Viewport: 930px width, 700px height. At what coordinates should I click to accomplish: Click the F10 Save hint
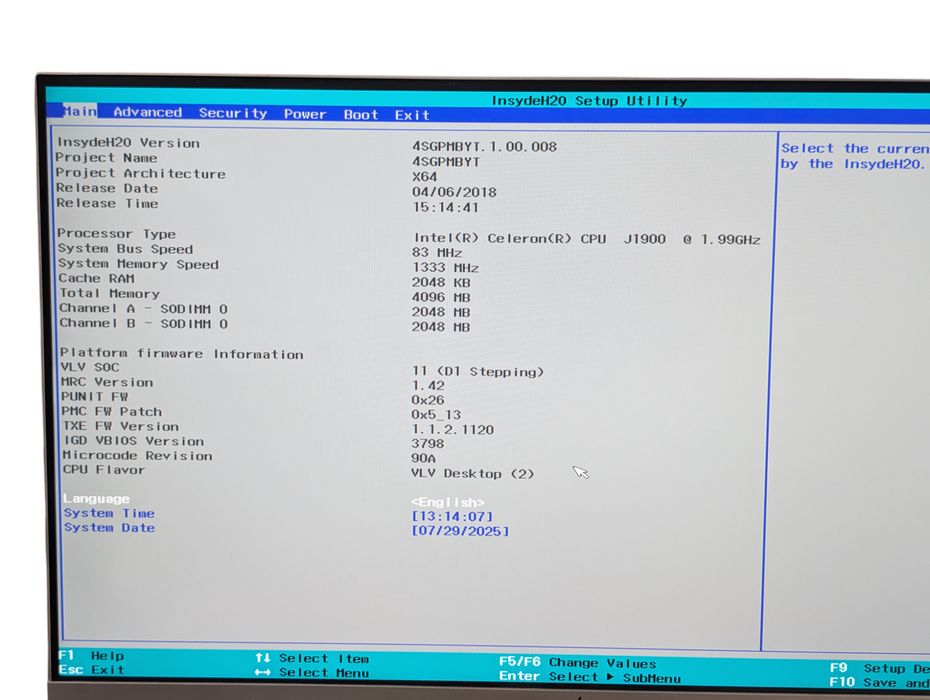(x=880, y=683)
